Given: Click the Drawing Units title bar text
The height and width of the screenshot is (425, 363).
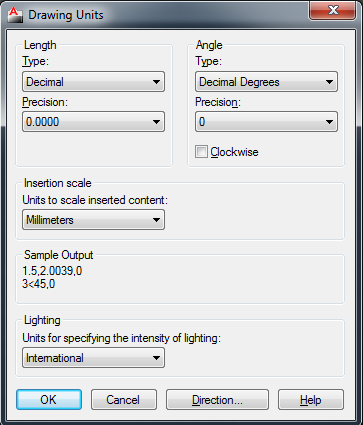Looking at the screenshot, I should tap(66, 15).
